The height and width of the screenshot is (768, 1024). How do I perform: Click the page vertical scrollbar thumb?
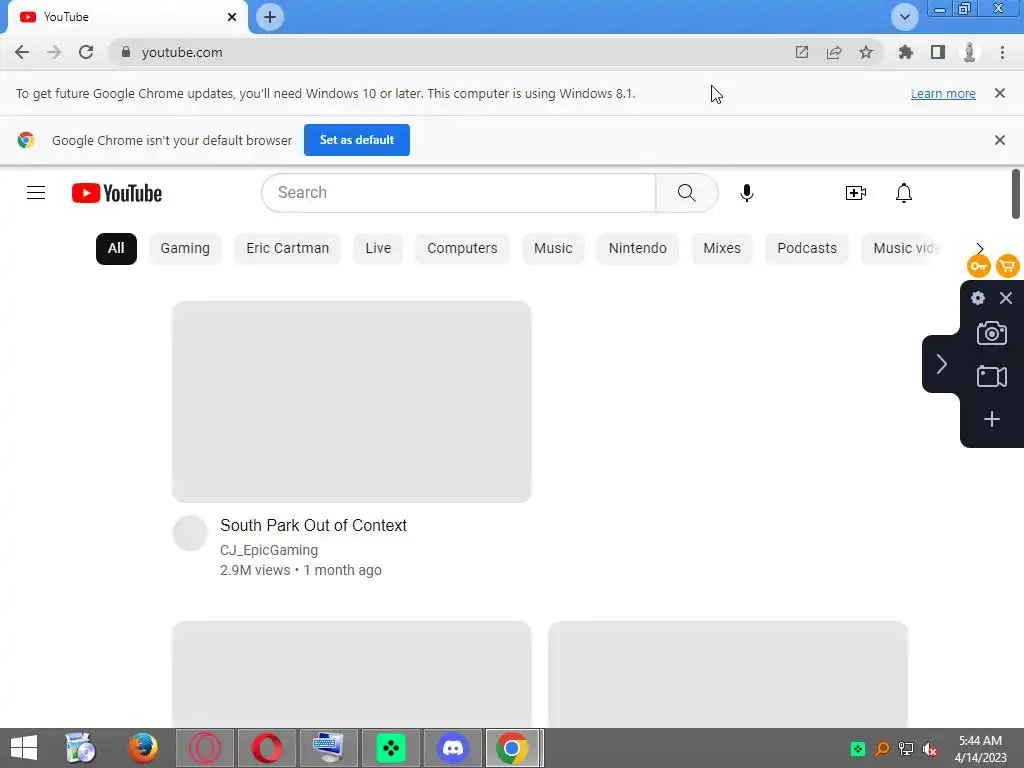[1016, 194]
